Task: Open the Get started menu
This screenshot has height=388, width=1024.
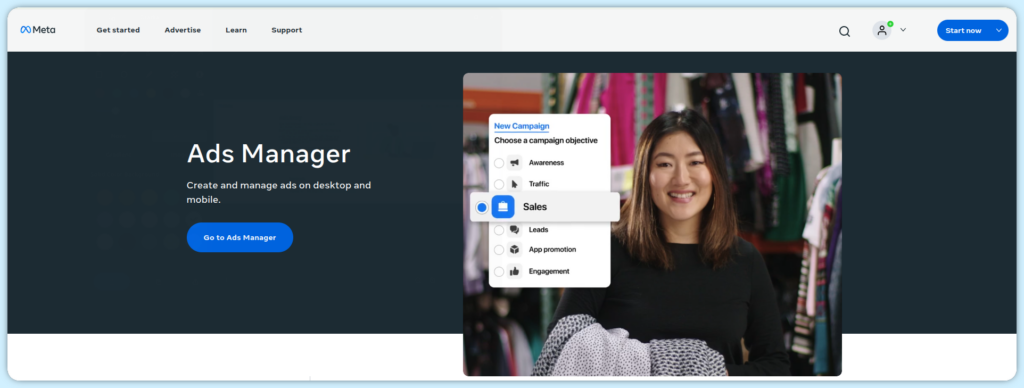Action: pos(118,30)
